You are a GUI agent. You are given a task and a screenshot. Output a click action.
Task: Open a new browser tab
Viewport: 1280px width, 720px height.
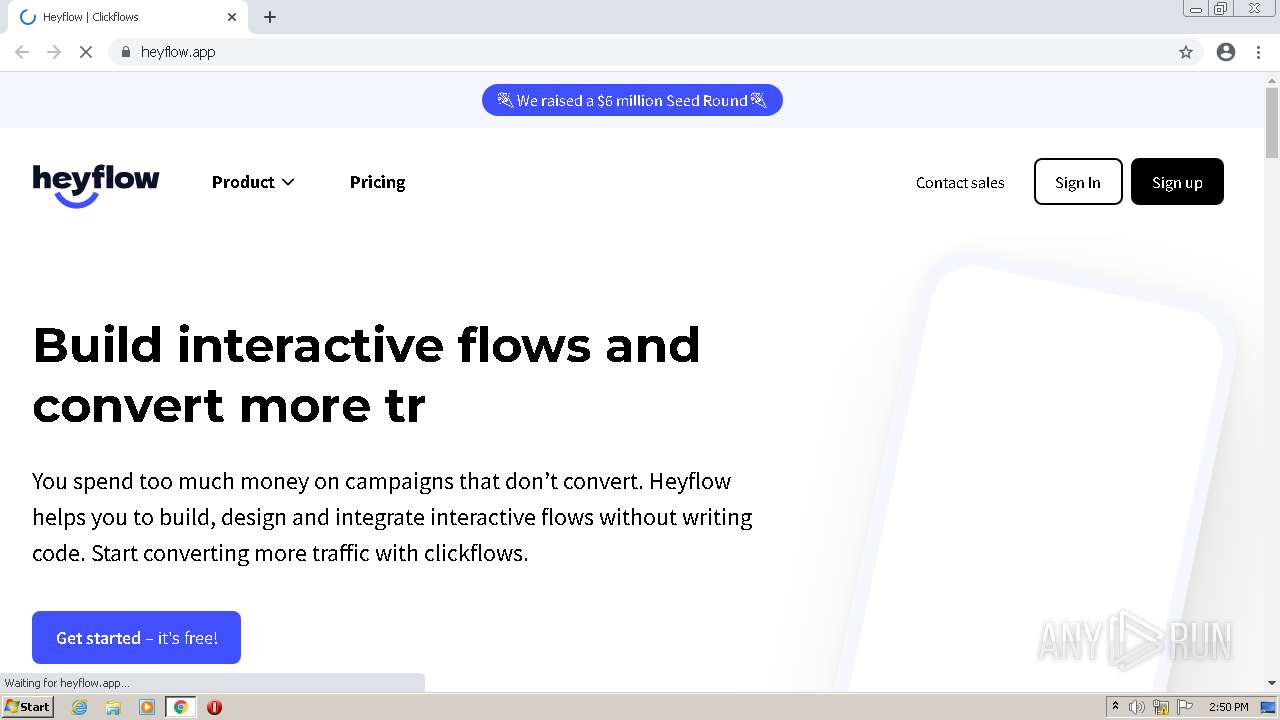(270, 17)
